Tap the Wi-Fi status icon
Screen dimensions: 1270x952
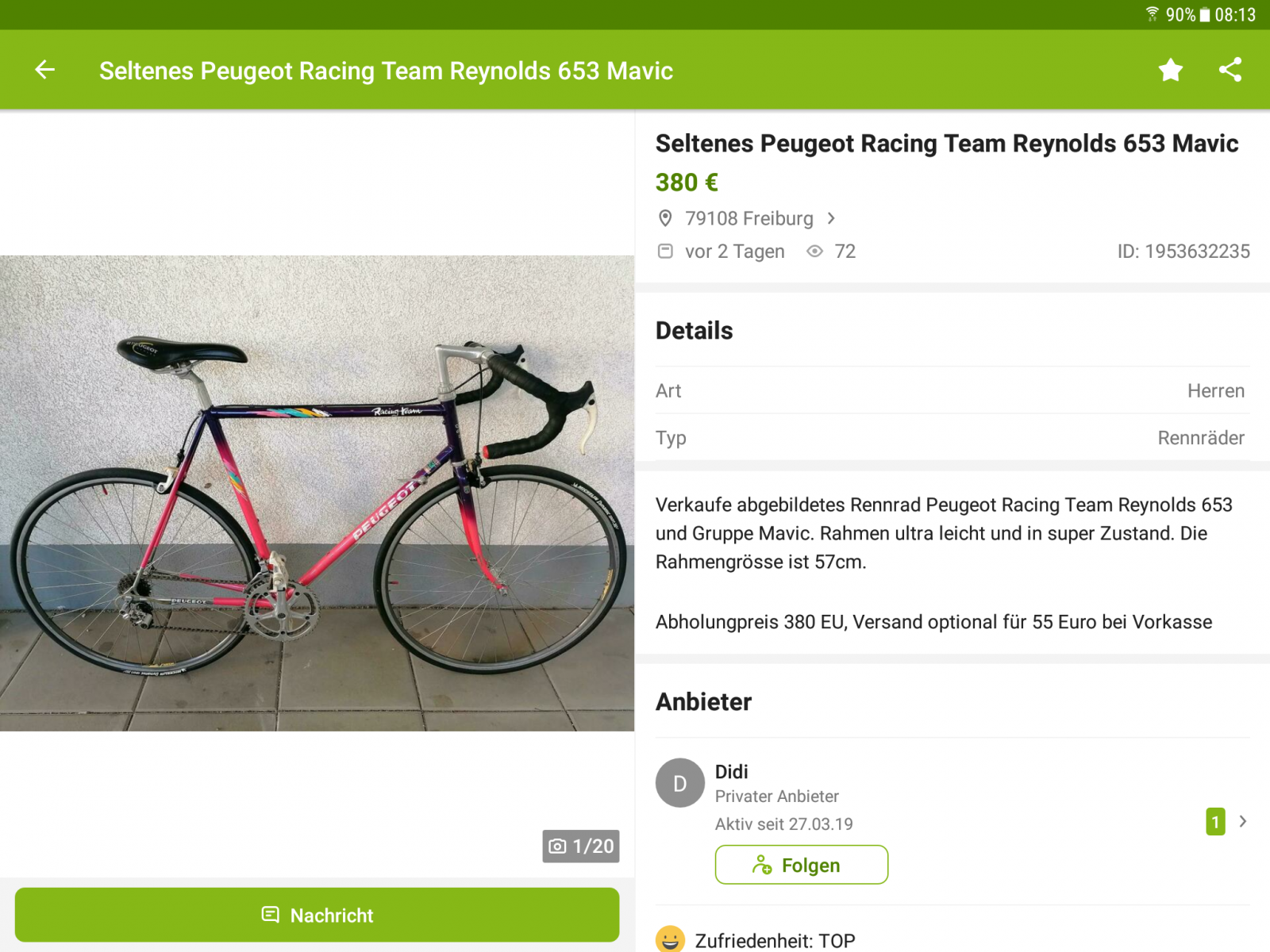(1152, 14)
